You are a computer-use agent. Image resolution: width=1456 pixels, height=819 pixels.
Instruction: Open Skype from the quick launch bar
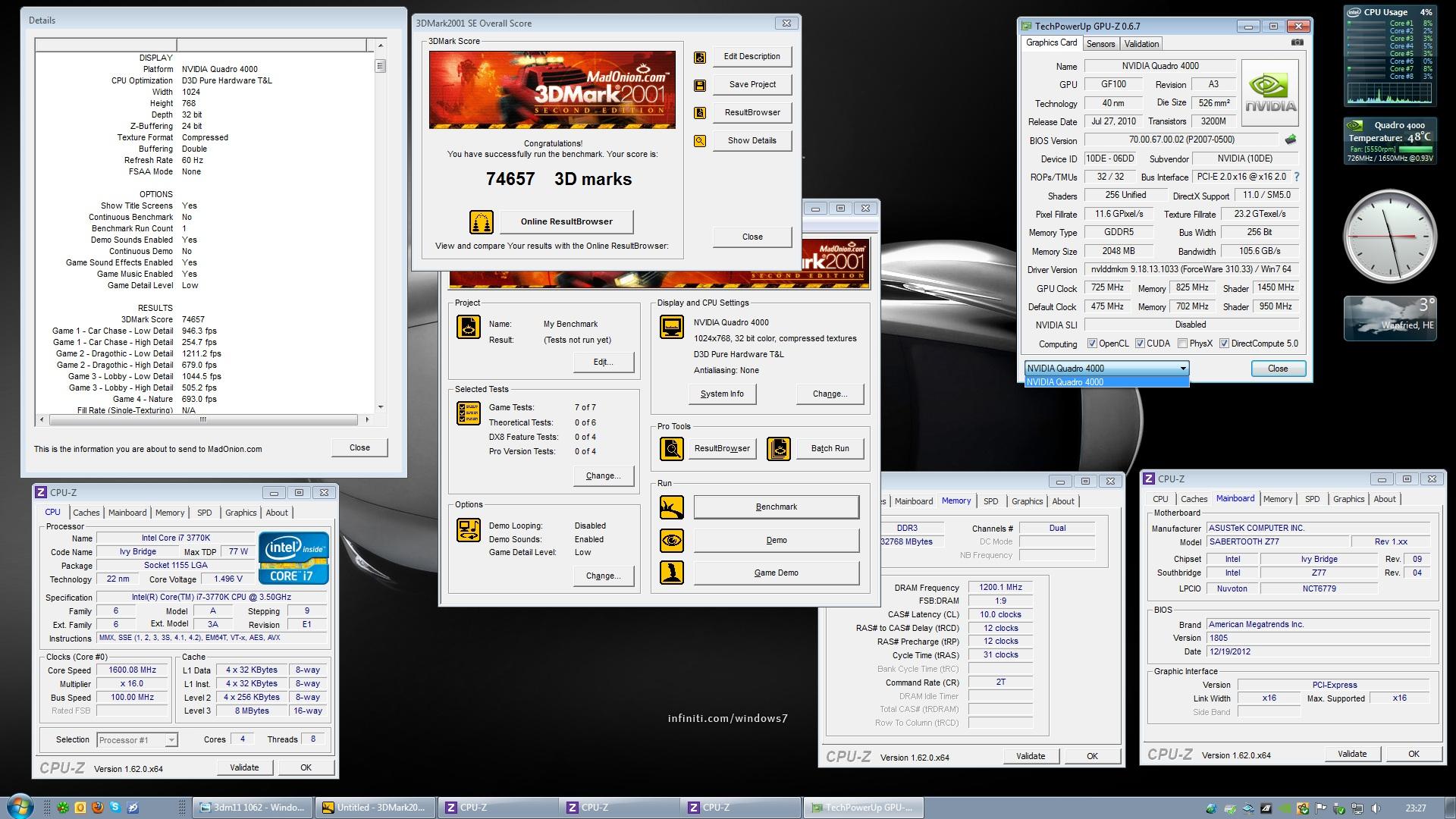coord(115,808)
